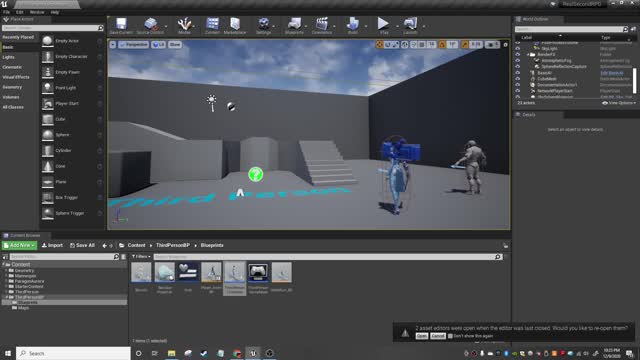
Task: Open the Source Control toolbar icon
Action: 150,26
